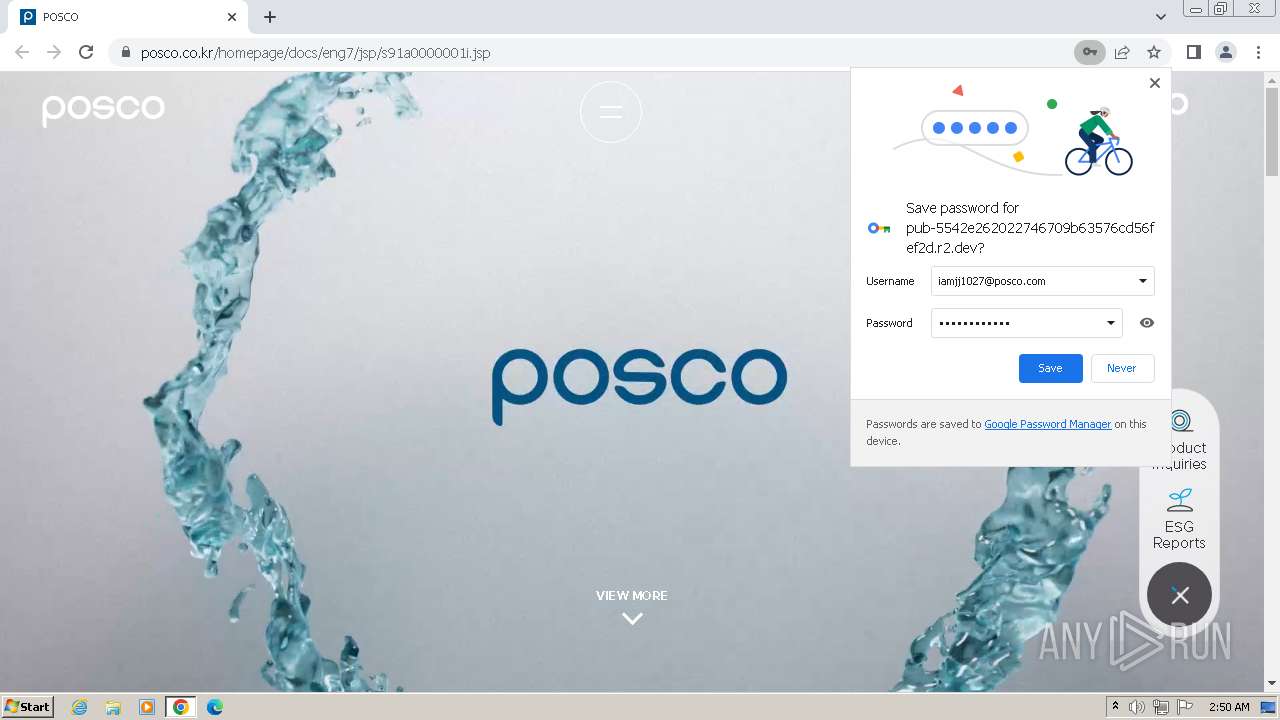Share this page icon

[1122, 52]
